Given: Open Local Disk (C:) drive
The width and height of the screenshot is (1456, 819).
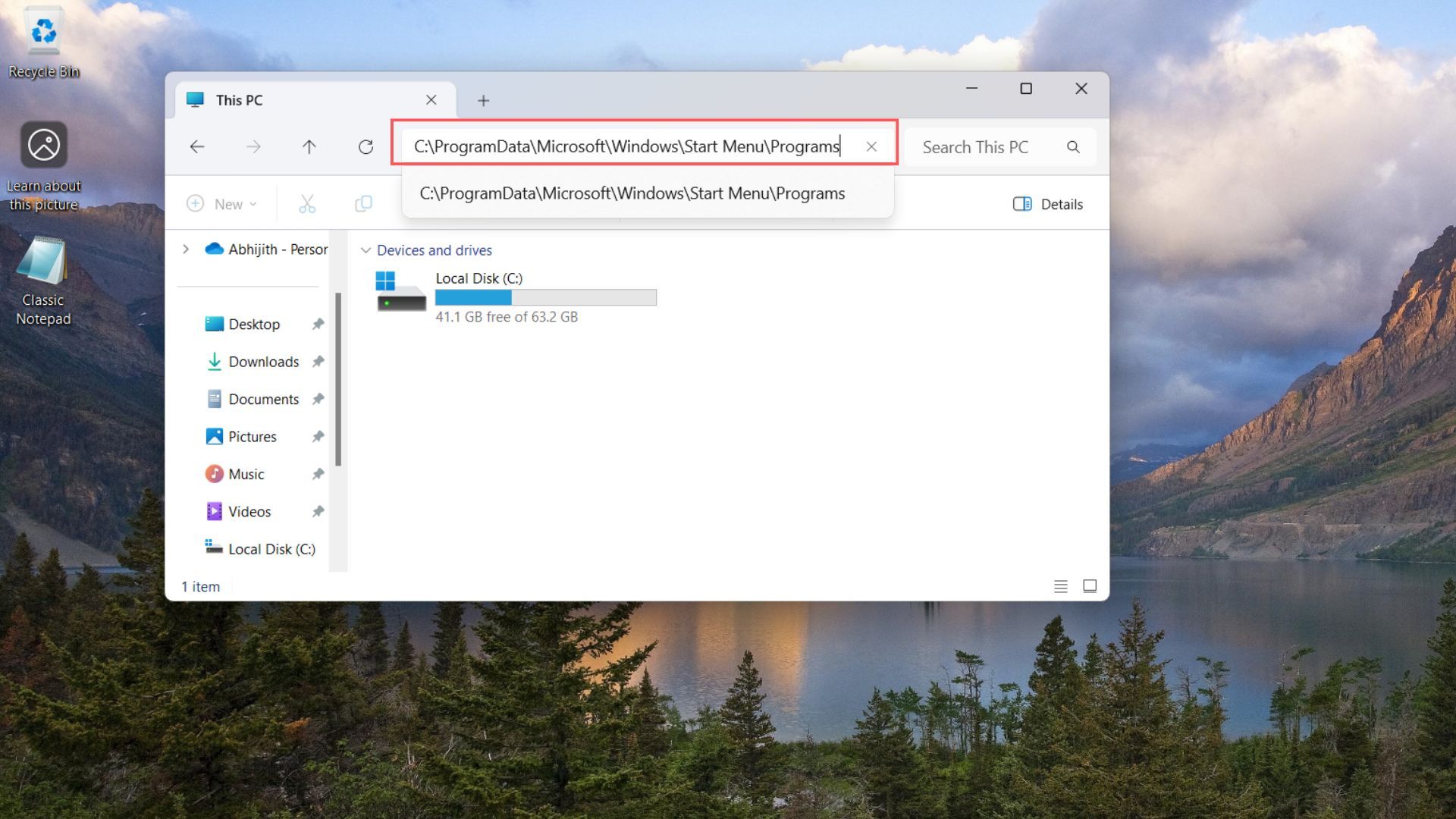Looking at the screenshot, I should 479,278.
